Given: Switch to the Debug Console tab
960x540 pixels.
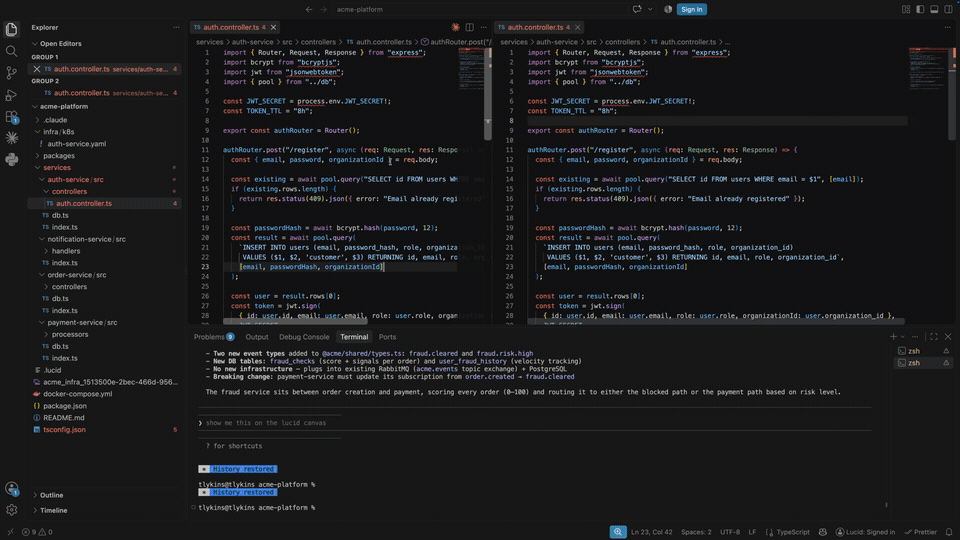Looking at the screenshot, I should (304, 337).
